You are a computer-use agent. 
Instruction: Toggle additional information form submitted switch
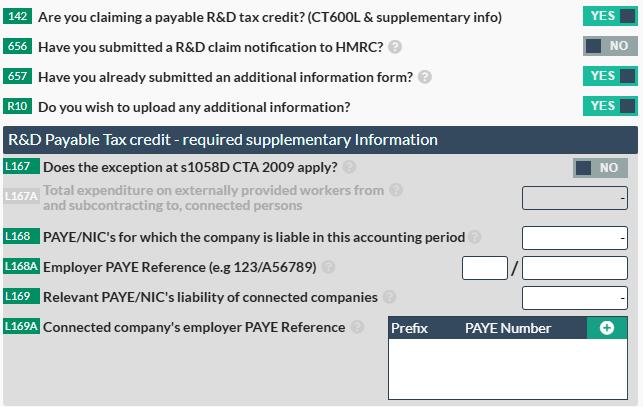tap(610, 76)
